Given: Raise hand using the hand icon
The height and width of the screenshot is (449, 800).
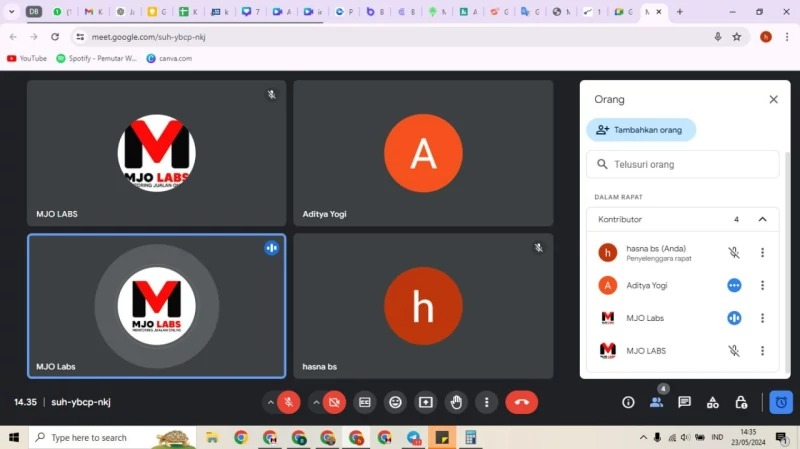Looking at the screenshot, I should (x=456, y=402).
